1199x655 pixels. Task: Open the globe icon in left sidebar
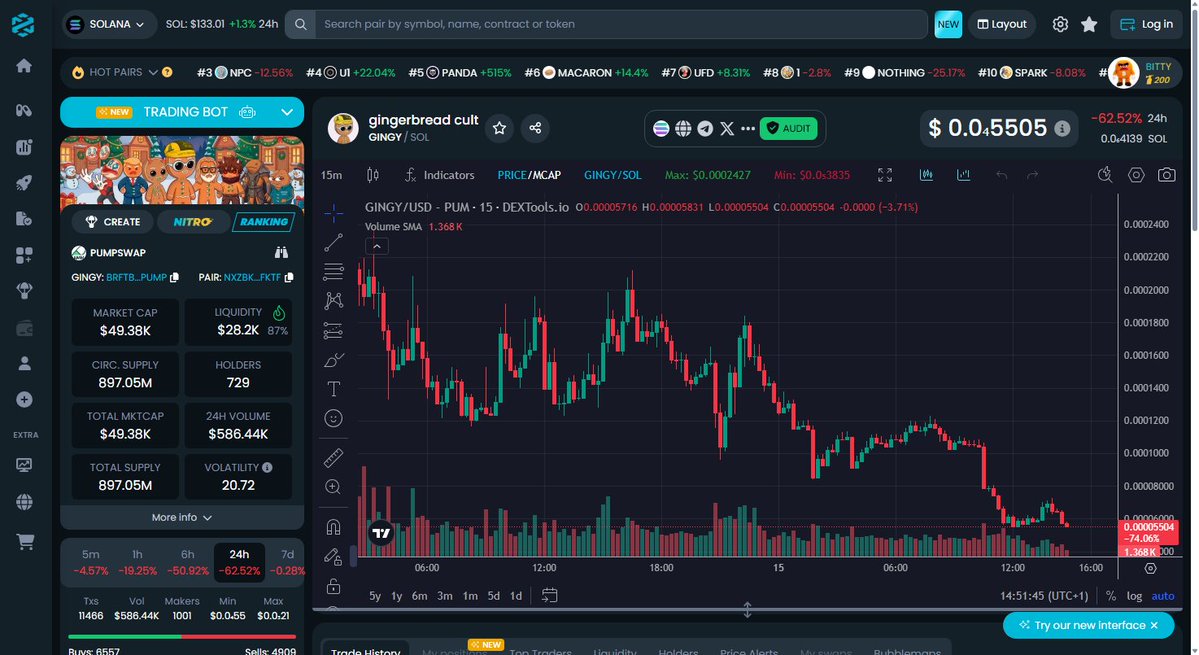pos(24,501)
